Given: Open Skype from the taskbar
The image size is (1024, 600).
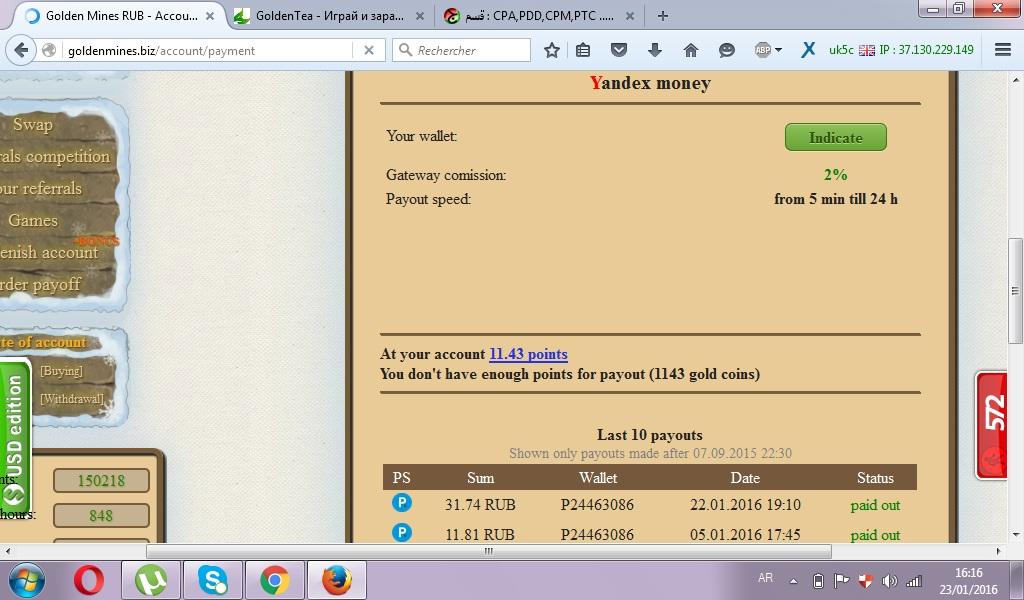Looking at the screenshot, I should pyautogui.click(x=213, y=580).
